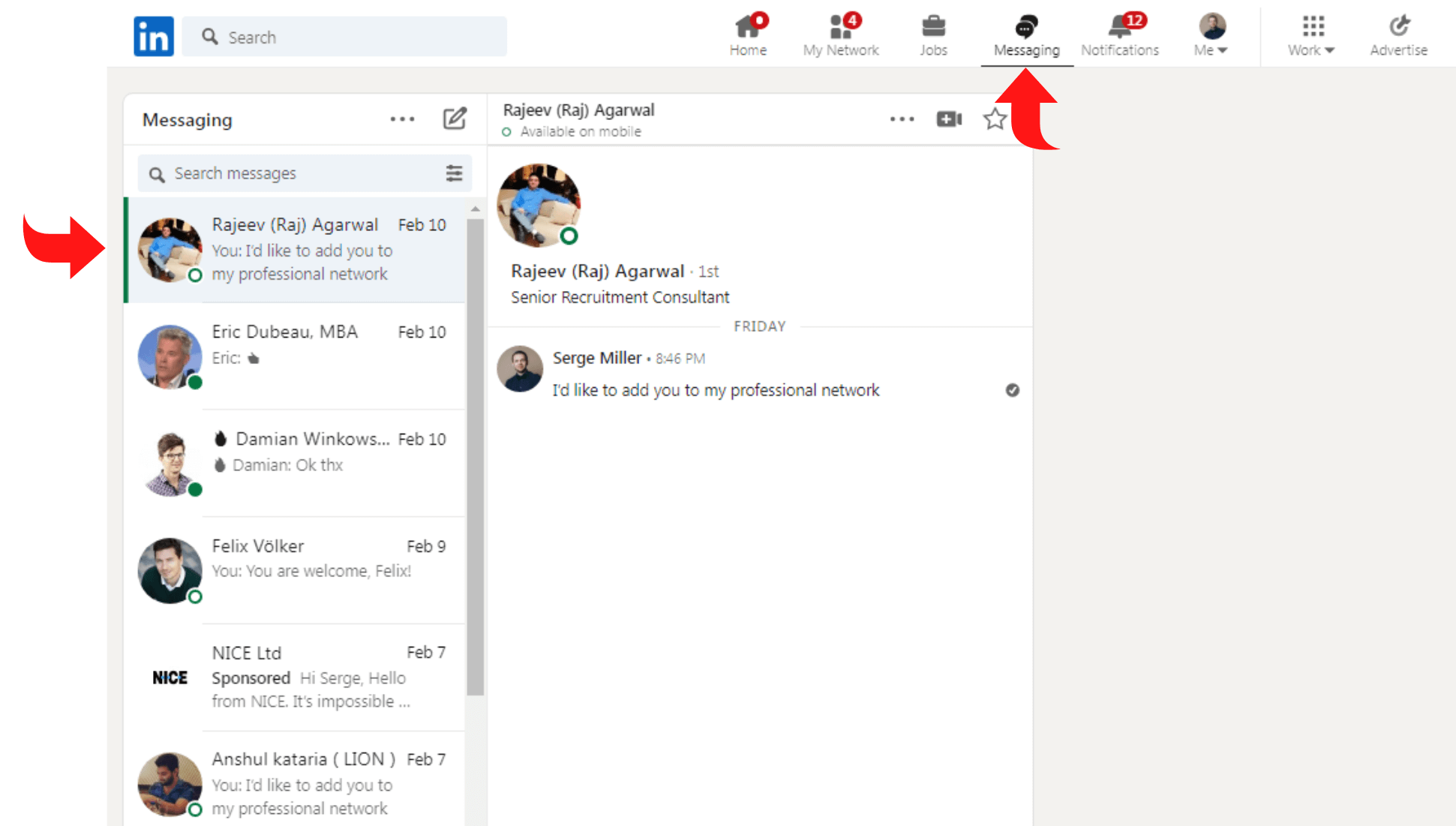
Task: Toggle Damian Winkows active status dot
Action: pyautogui.click(x=196, y=488)
